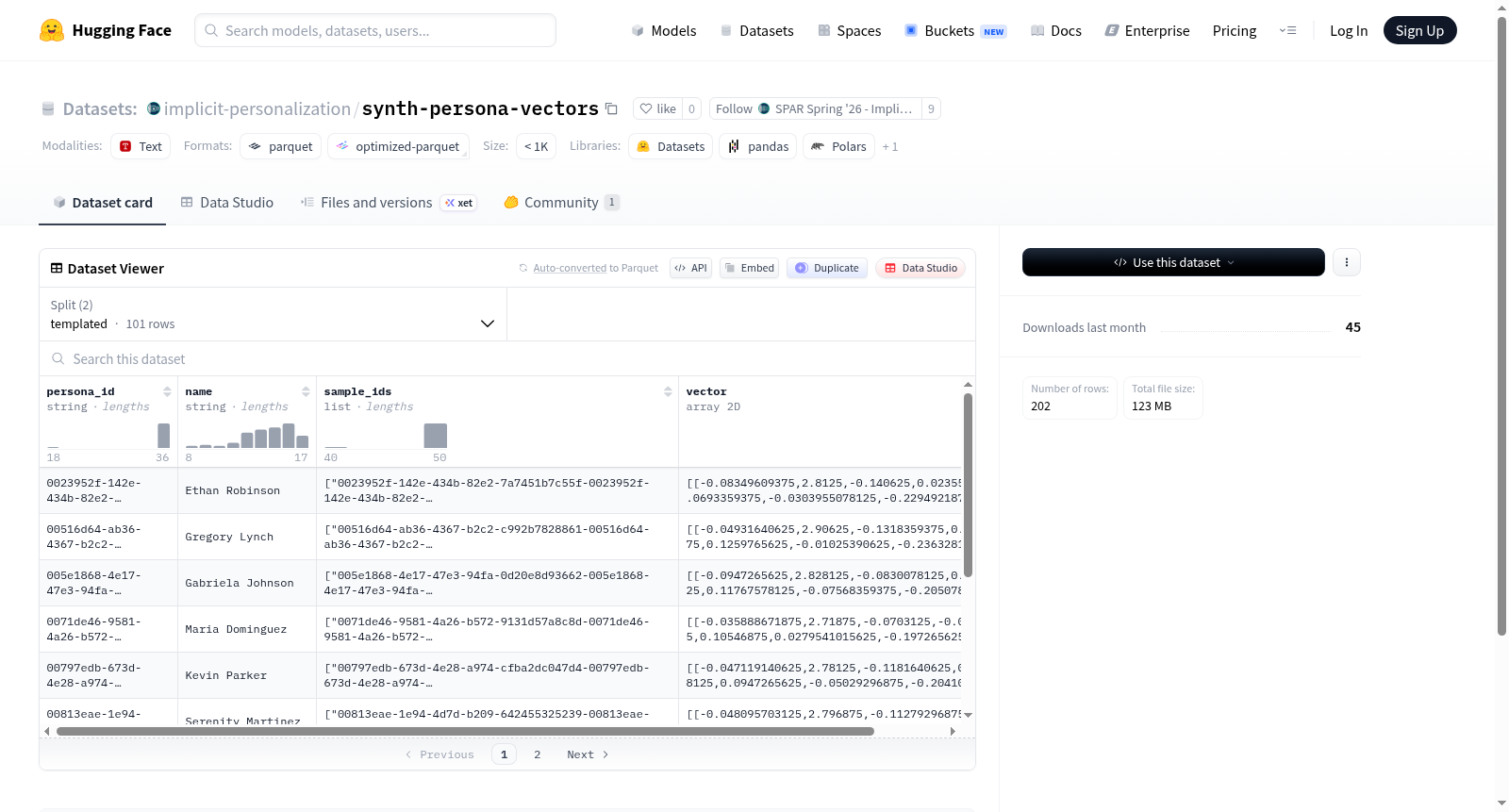
Task: Click Next page link
Action: pos(588,754)
